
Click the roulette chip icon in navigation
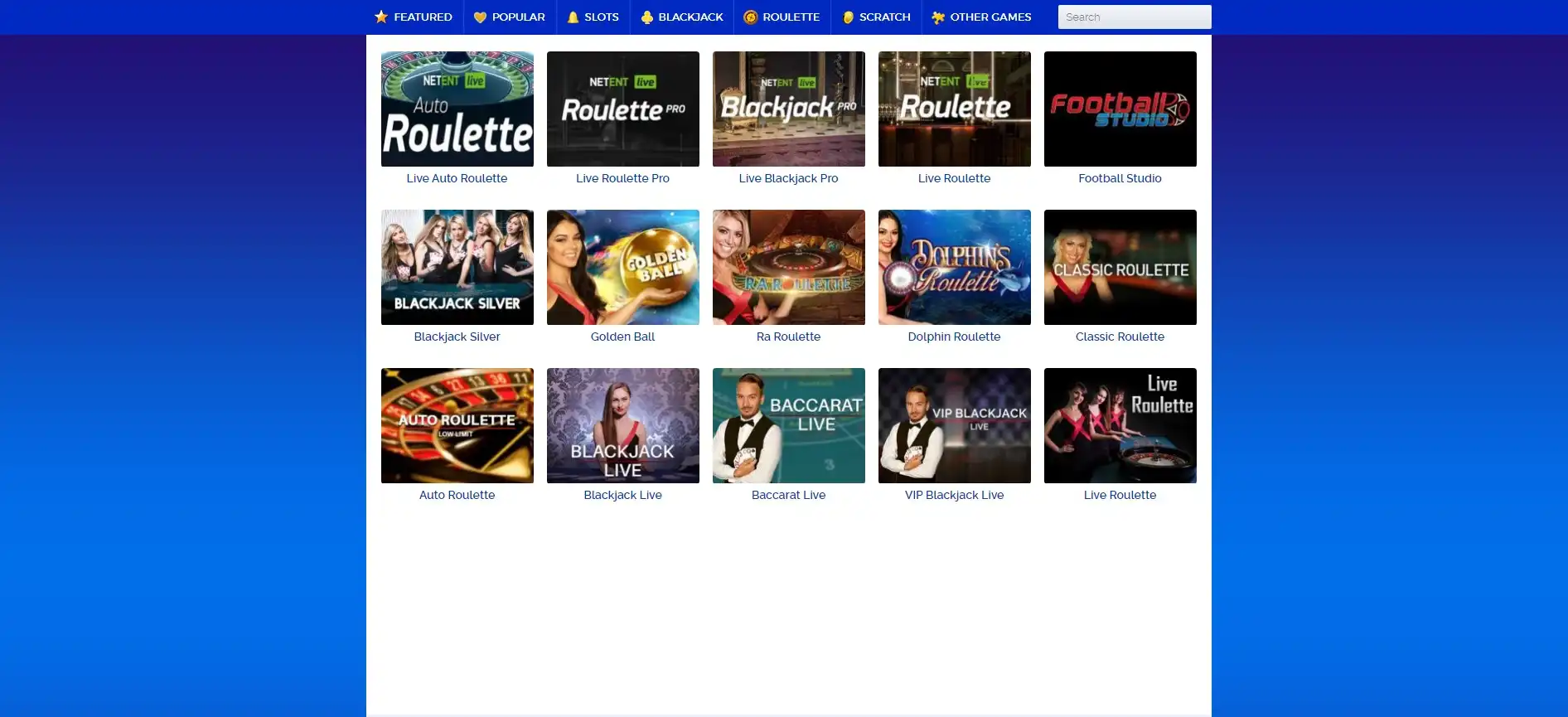click(751, 17)
